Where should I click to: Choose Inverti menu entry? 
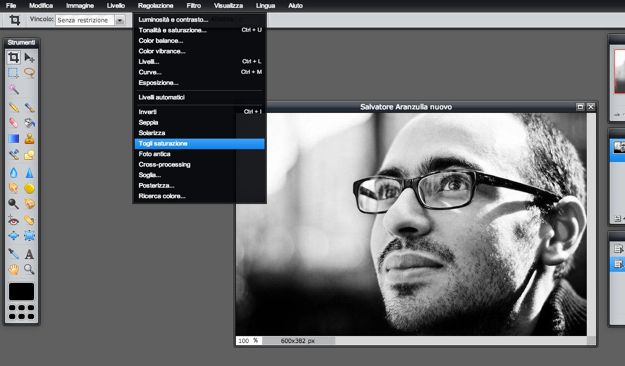199,112
